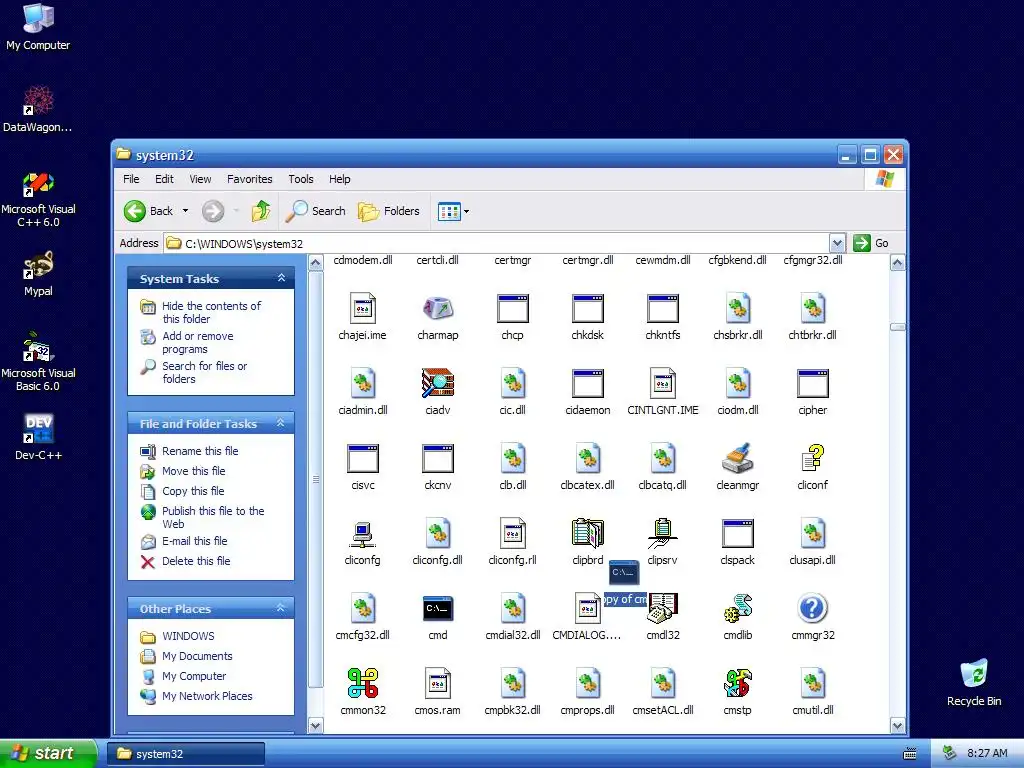Select the cliconf help file icon

812,458
